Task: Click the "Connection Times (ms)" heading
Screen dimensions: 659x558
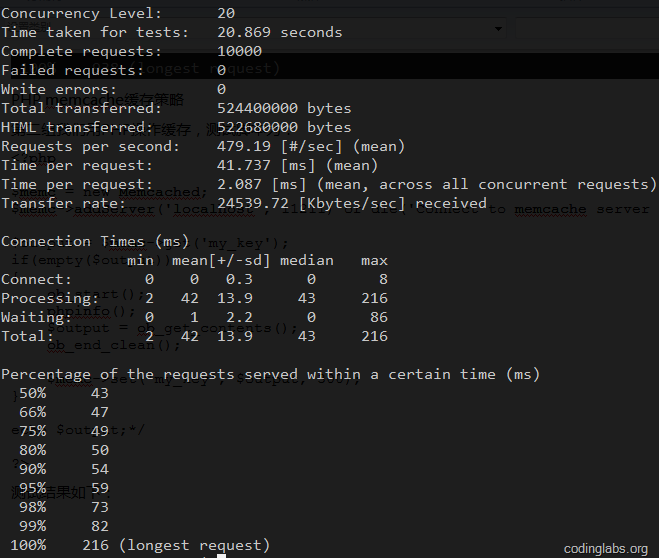Action: coord(95,242)
